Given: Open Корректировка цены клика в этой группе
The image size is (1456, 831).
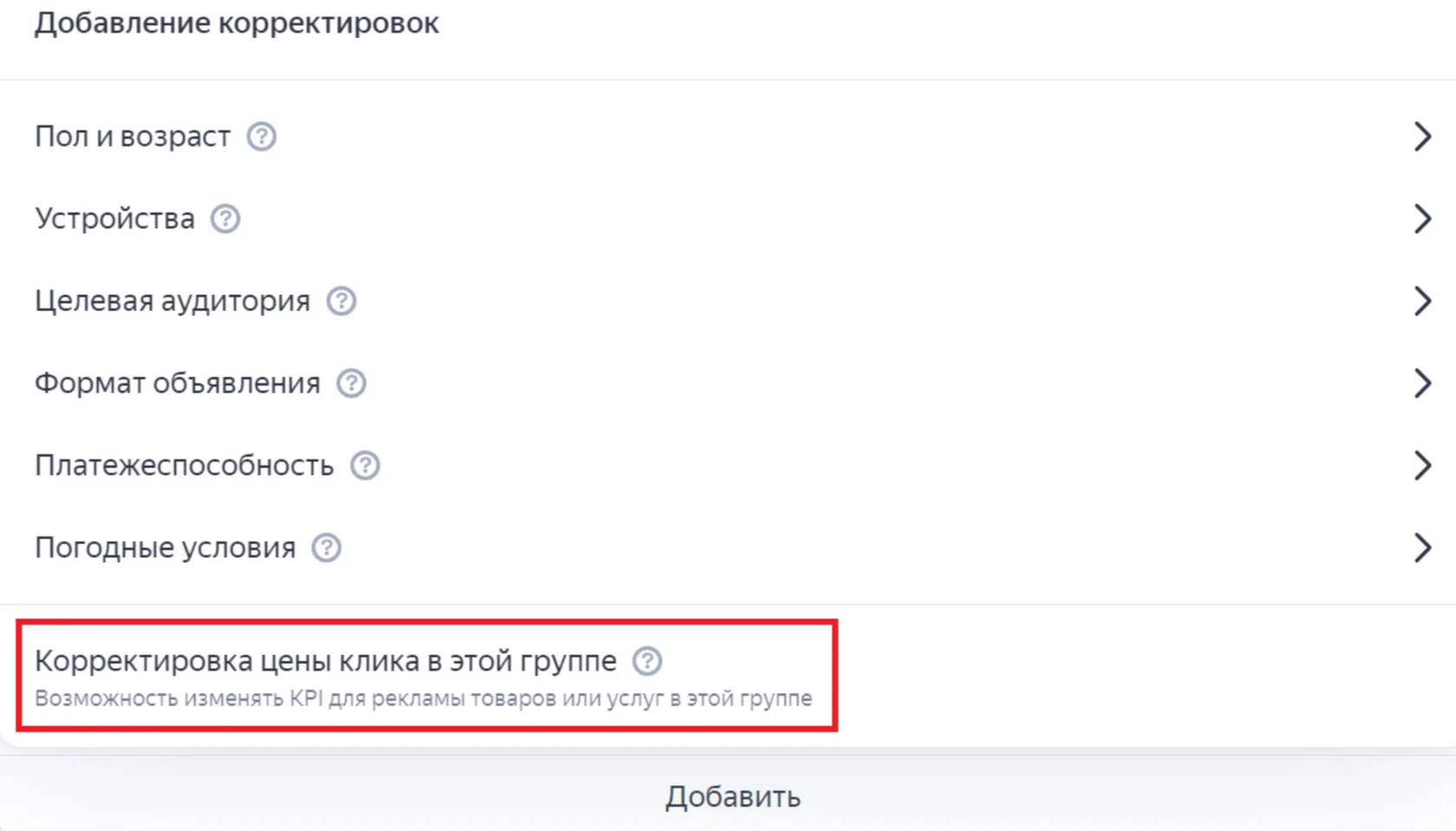Looking at the screenshot, I should (x=325, y=661).
